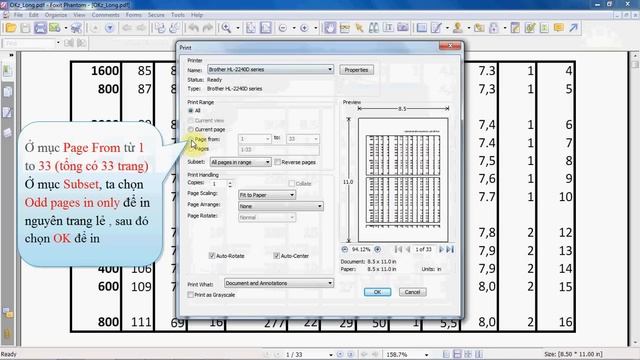
Task: Open the Page Arrange dropdown
Action: coord(281,206)
